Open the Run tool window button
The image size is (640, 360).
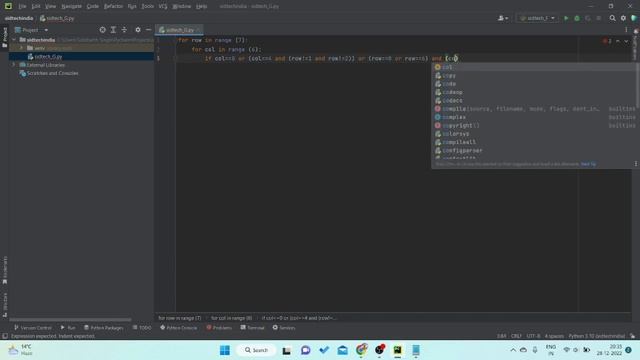(68, 327)
